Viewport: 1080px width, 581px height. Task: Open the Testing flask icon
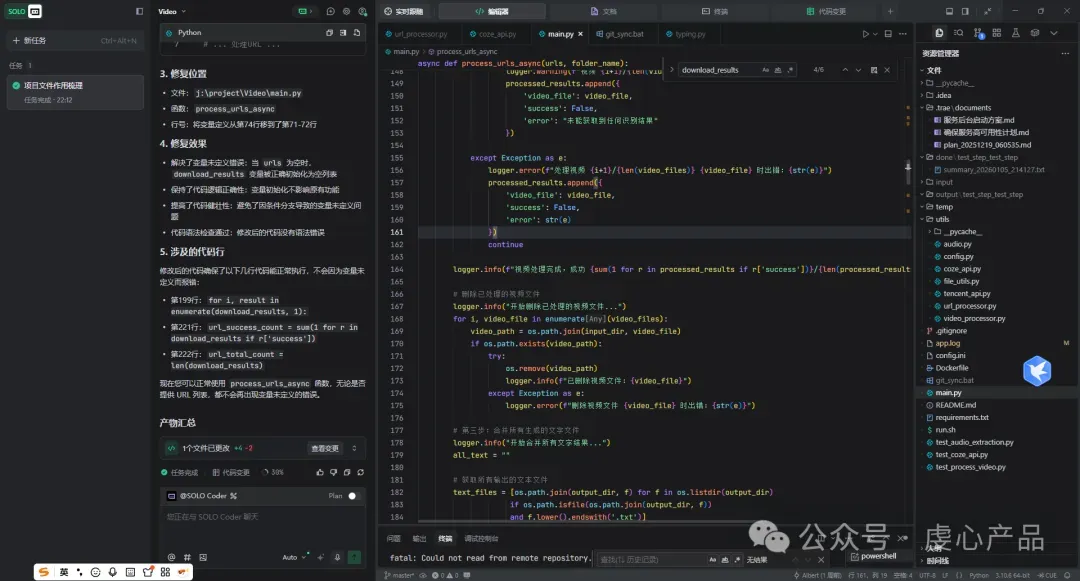point(1015,33)
